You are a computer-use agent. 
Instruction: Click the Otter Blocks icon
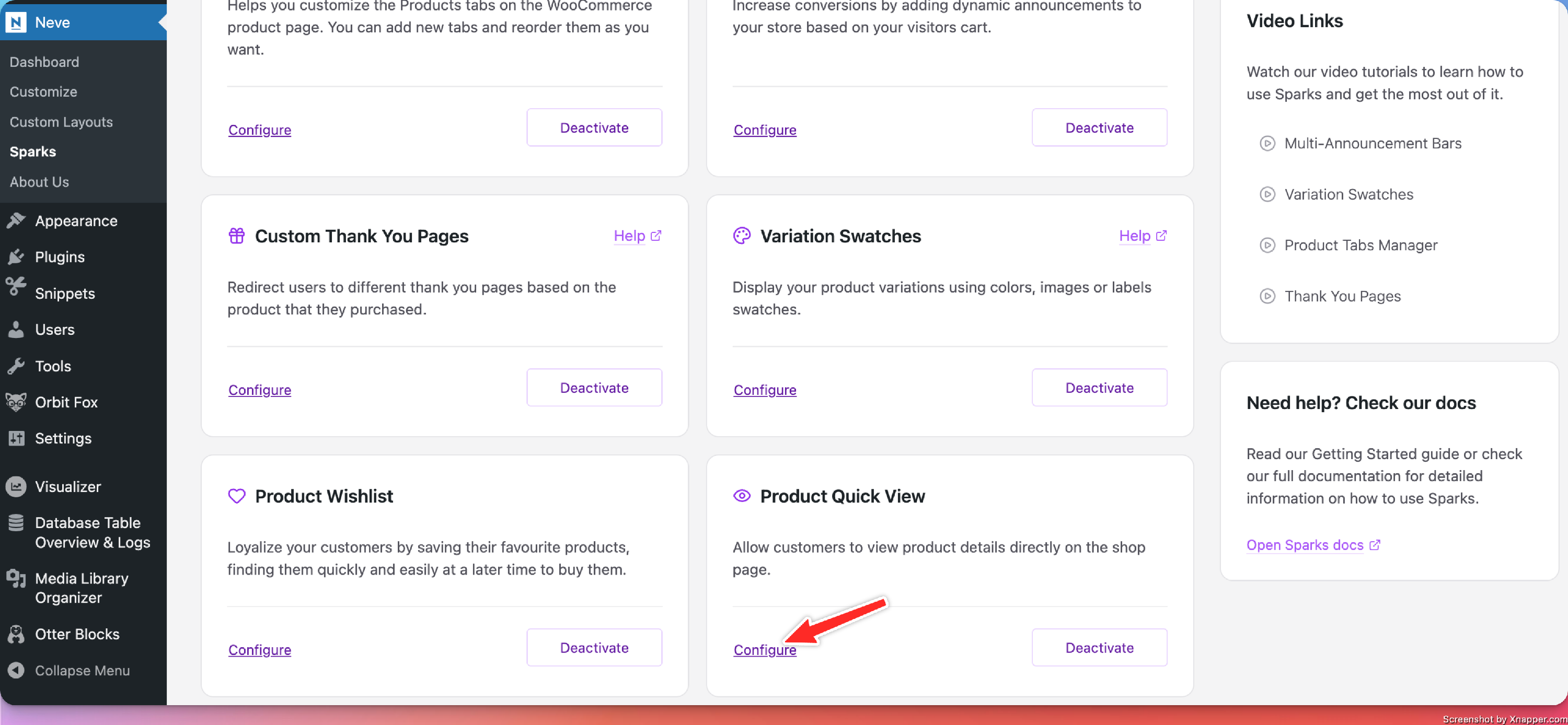pyautogui.click(x=16, y=634)
